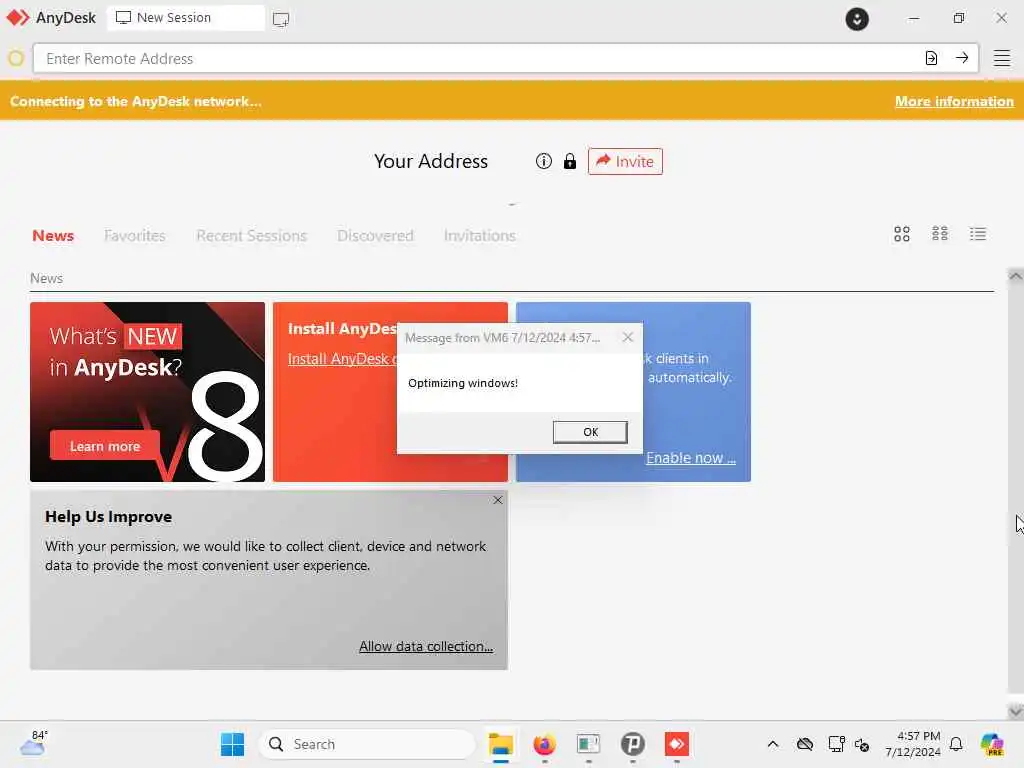Screen dimensions: 1024x768
Task: Open Firefox from taskbar
Action: tap(545, 744)
